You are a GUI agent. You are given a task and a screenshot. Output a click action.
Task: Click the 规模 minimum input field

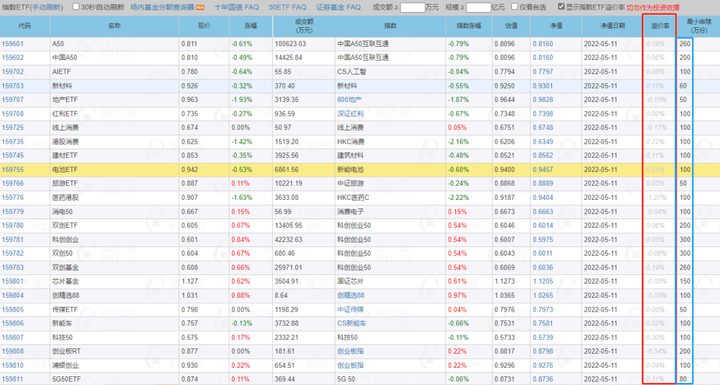(478, 7)
